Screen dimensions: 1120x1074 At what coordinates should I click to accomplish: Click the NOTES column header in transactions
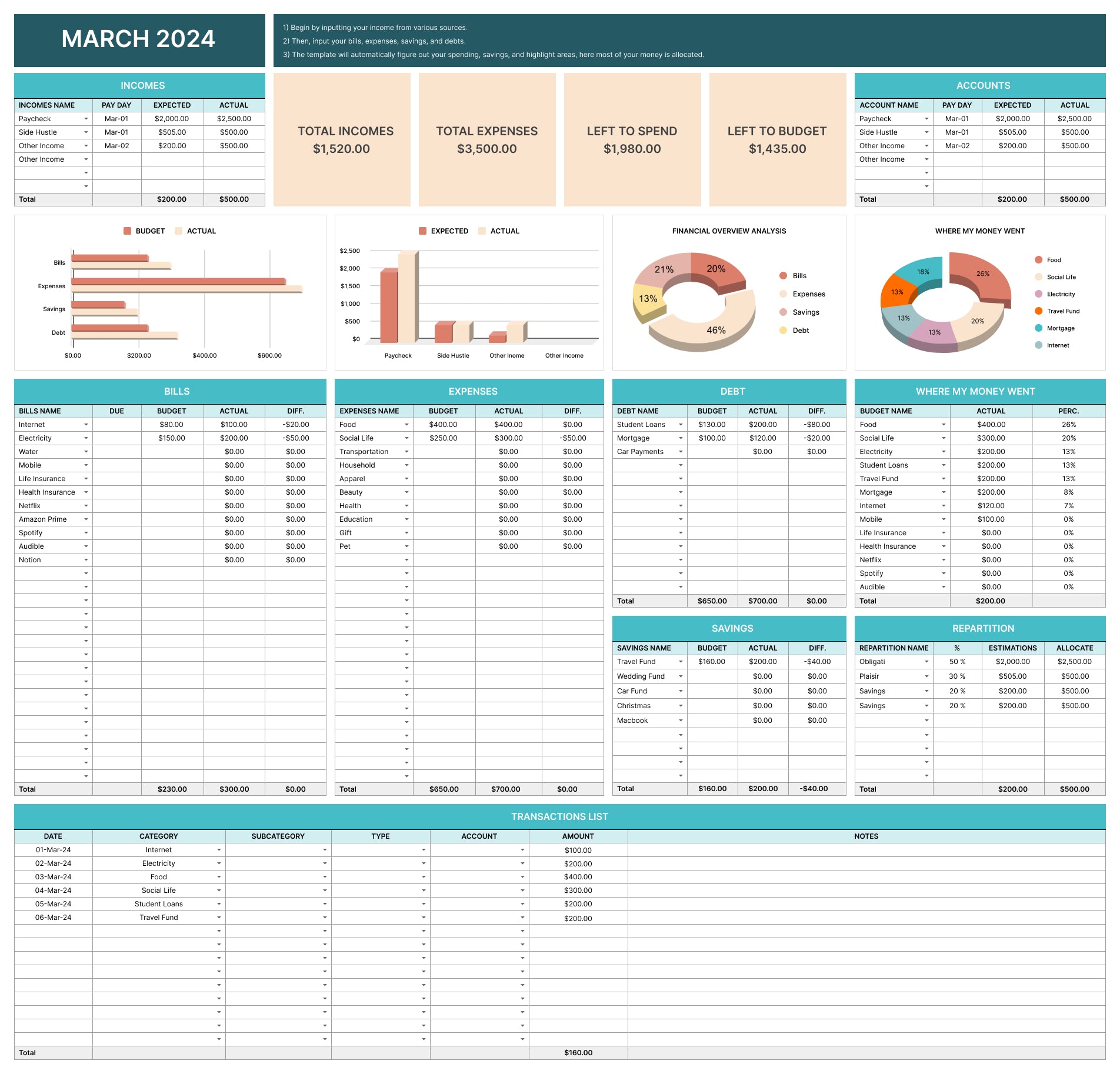866,836
